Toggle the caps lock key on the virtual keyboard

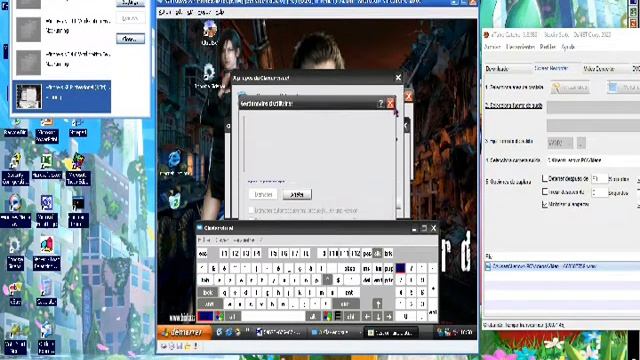tap(208, 293)
